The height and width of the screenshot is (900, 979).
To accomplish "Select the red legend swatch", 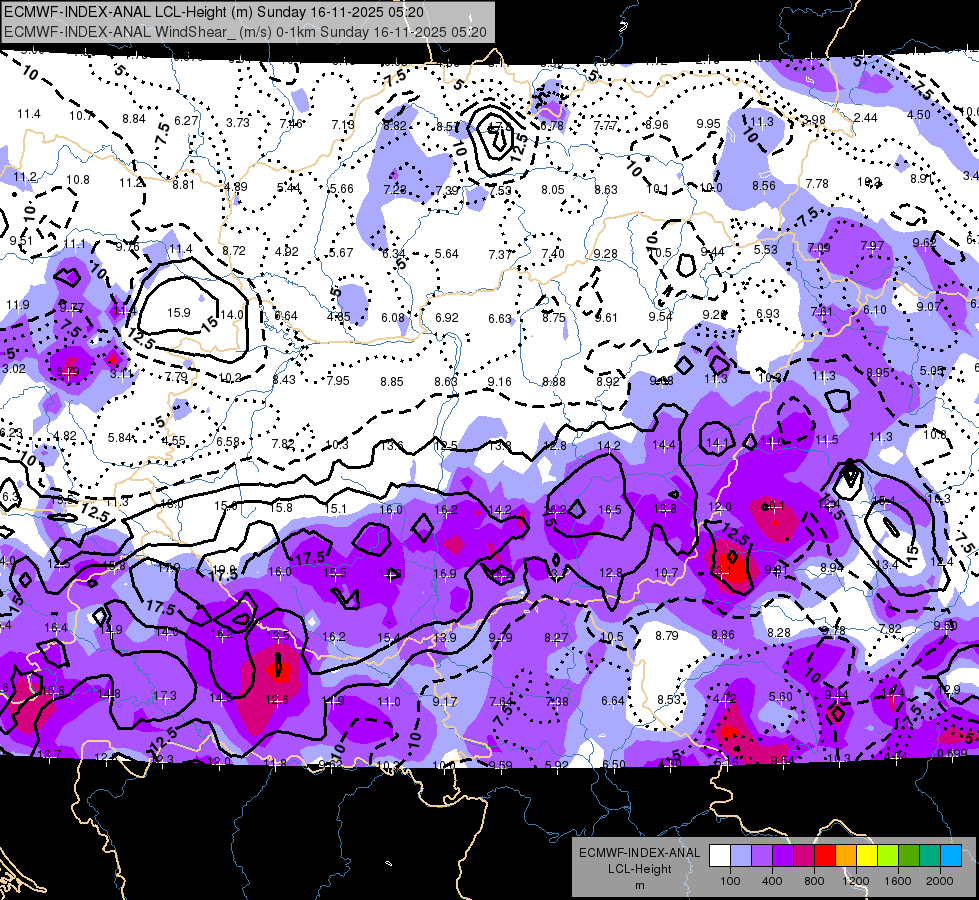I will click(825, 856).
